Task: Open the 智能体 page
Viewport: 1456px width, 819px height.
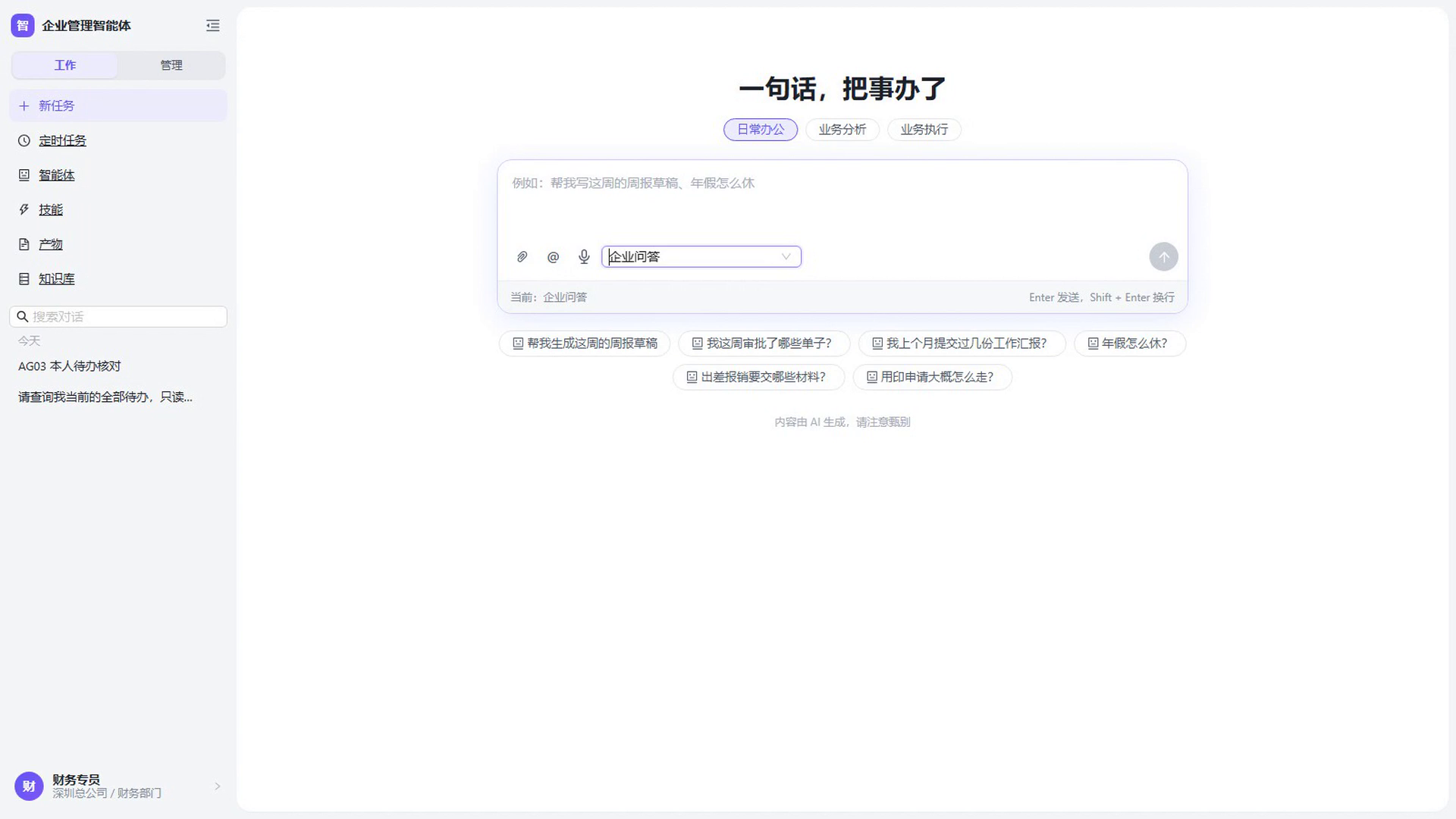Action: click(118, 175)
